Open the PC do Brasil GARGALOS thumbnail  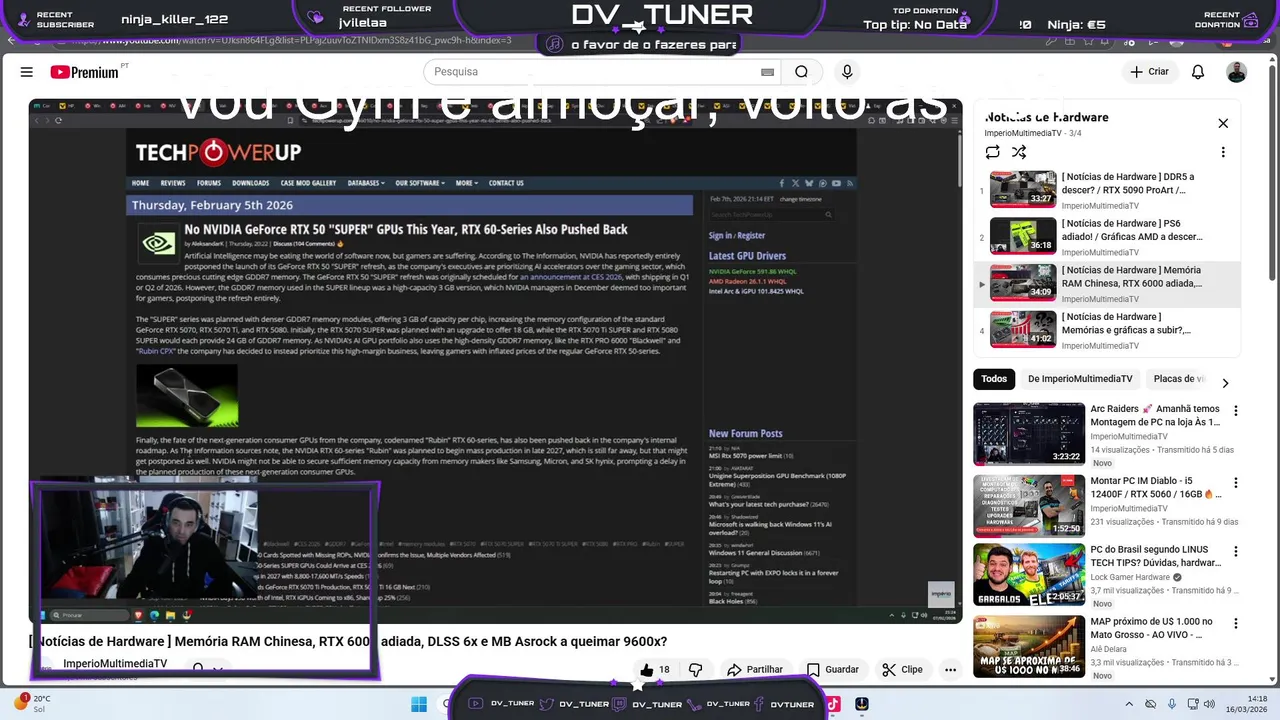1029,575
